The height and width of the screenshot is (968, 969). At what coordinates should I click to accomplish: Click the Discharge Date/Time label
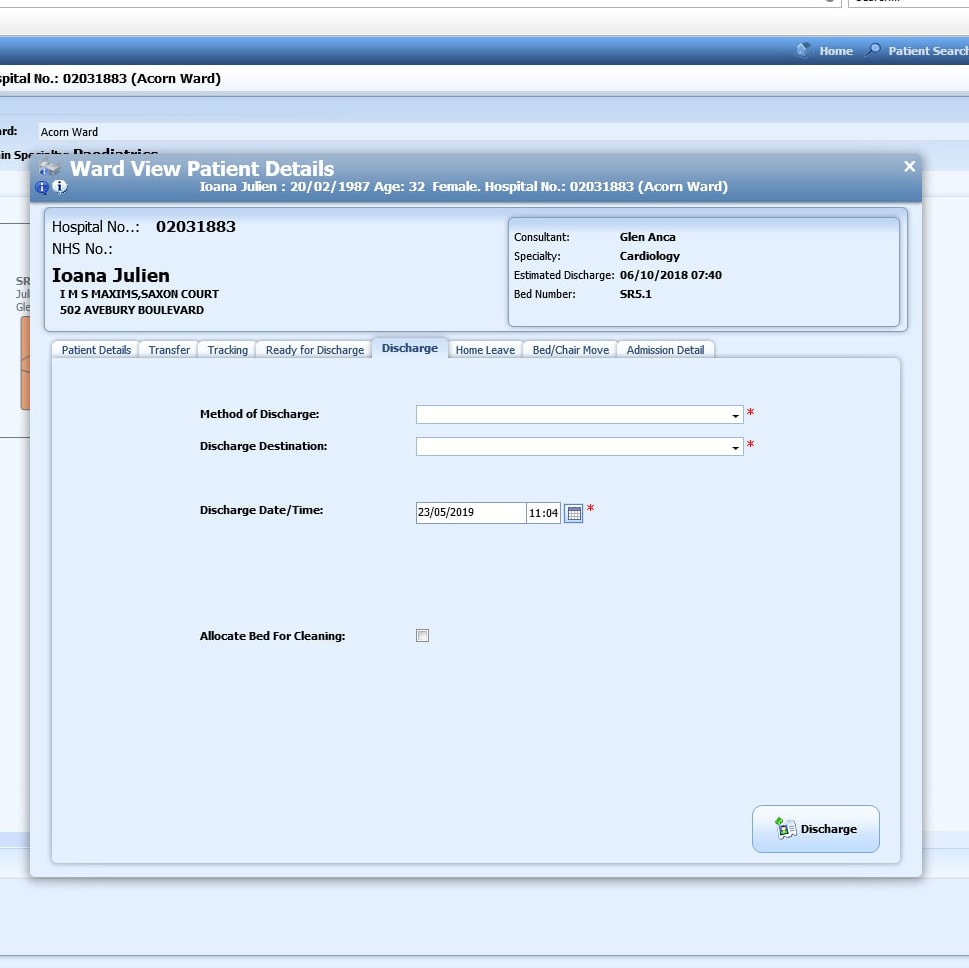click(261, 511)
